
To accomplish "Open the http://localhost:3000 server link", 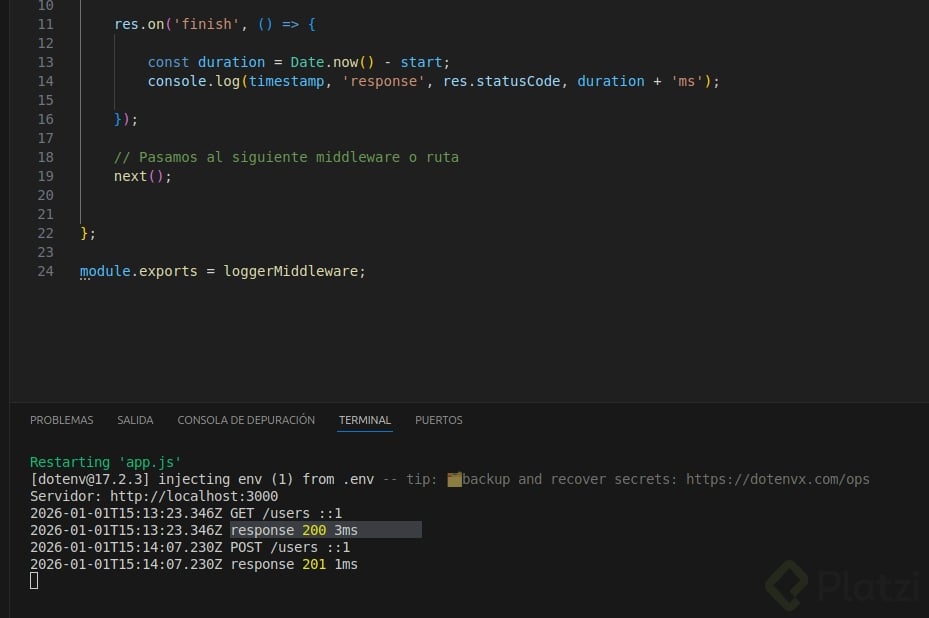I will tap(194, 496).
